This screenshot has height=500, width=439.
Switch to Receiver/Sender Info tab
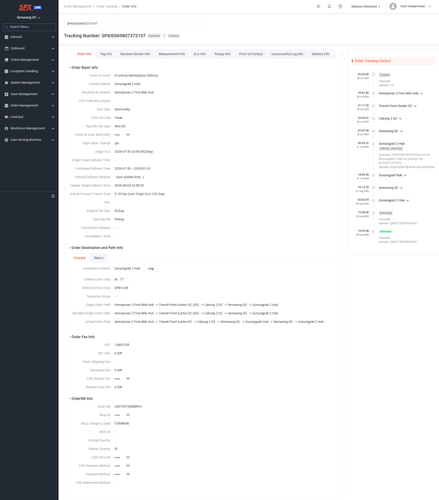pos(135,54)
